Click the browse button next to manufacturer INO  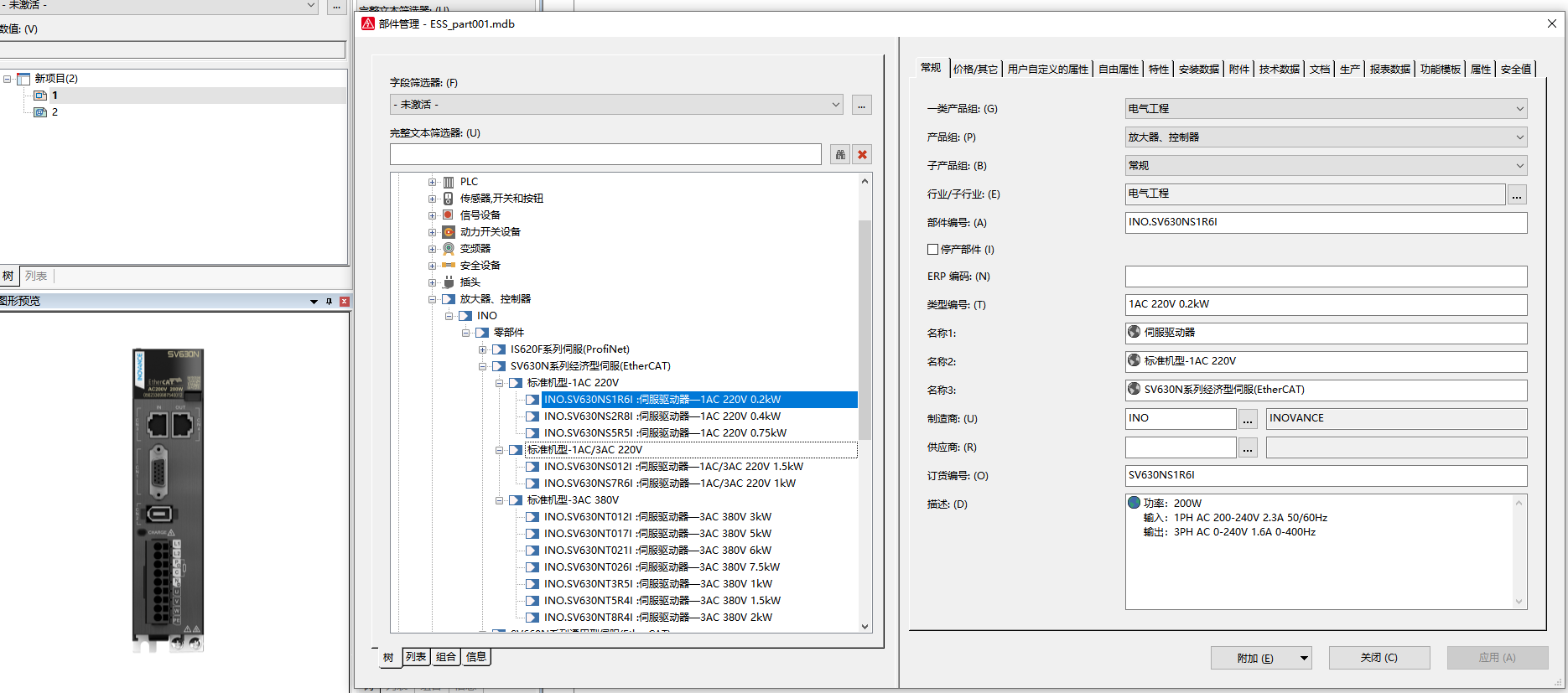[1248, 419]
